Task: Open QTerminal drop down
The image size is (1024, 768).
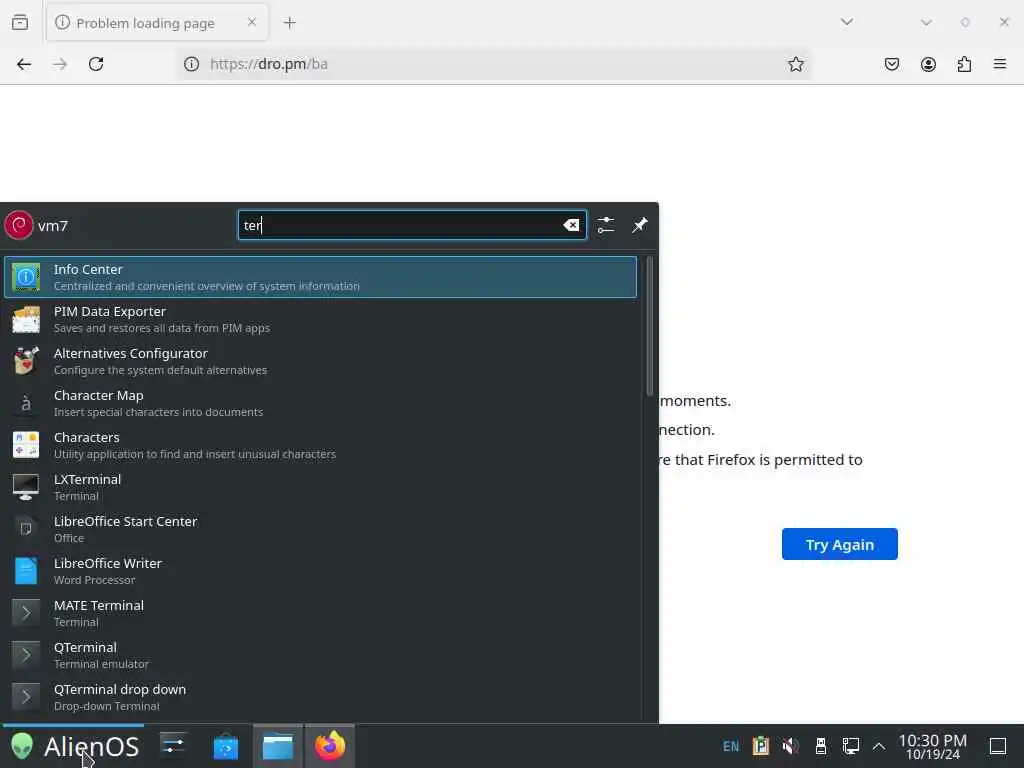Action: tap(320, 697)
